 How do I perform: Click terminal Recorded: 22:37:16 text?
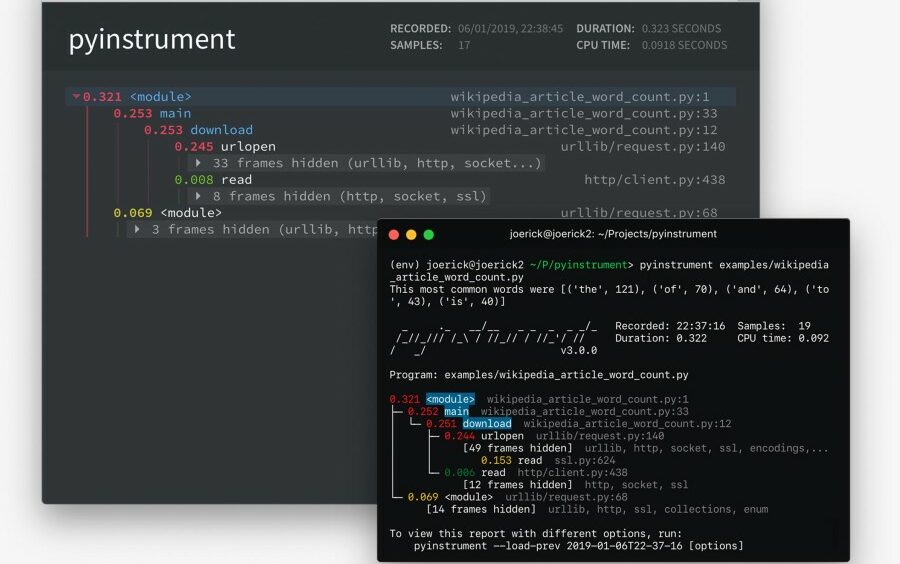click(x=670, y=326)
